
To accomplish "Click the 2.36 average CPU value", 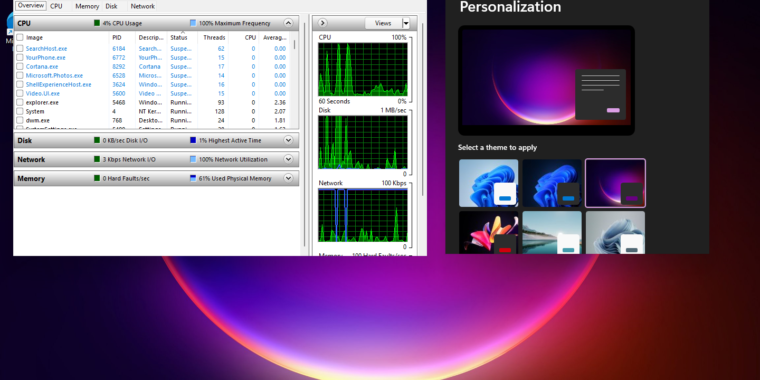I will 280,102.
